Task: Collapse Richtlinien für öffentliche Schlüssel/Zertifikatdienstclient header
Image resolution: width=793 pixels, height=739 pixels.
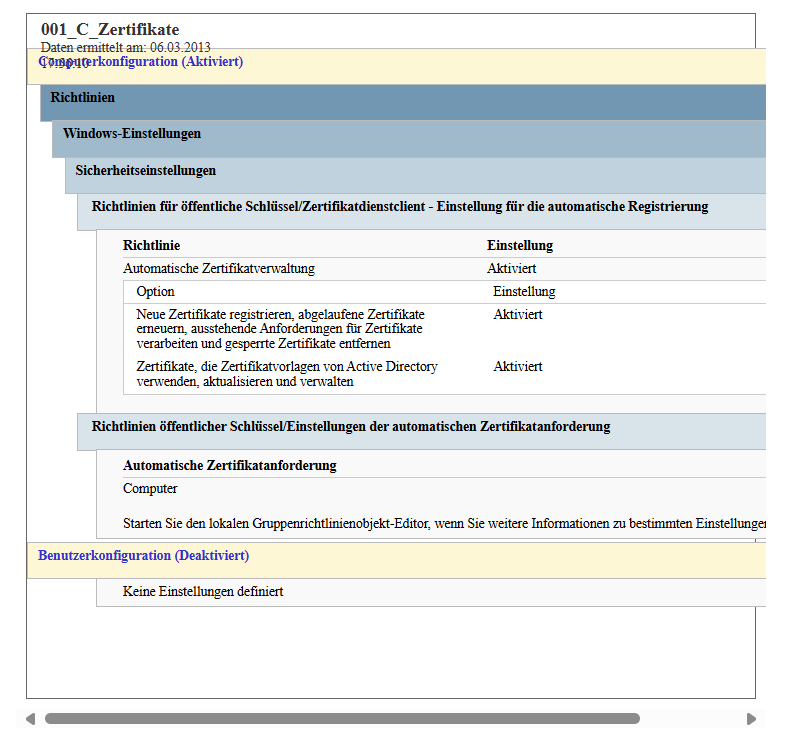Action: point(421,212)
